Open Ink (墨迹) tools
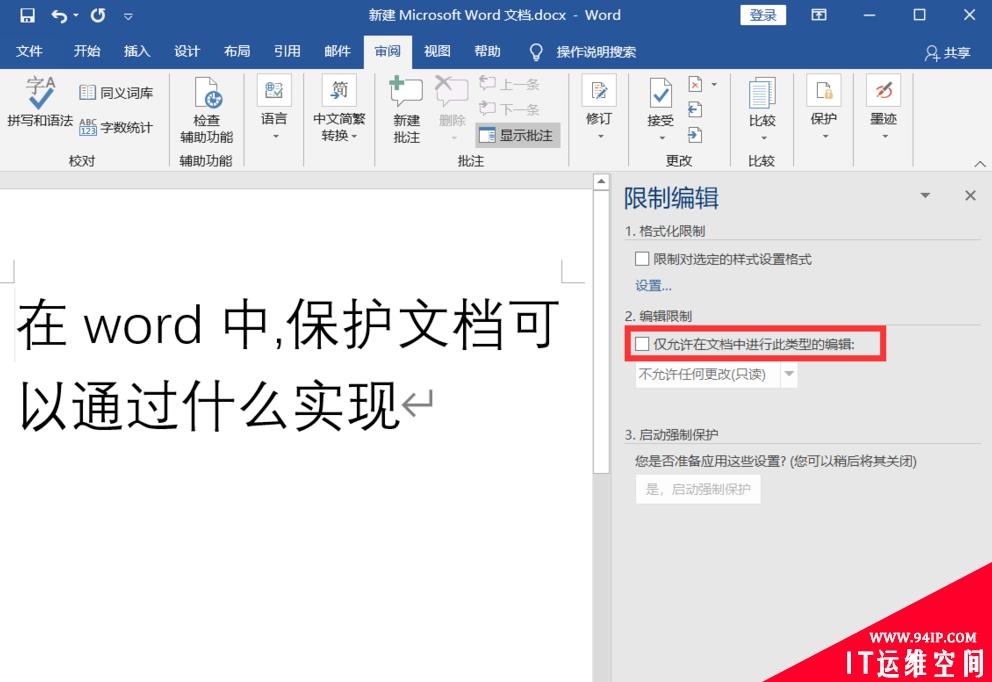 [x=884, y=108]
